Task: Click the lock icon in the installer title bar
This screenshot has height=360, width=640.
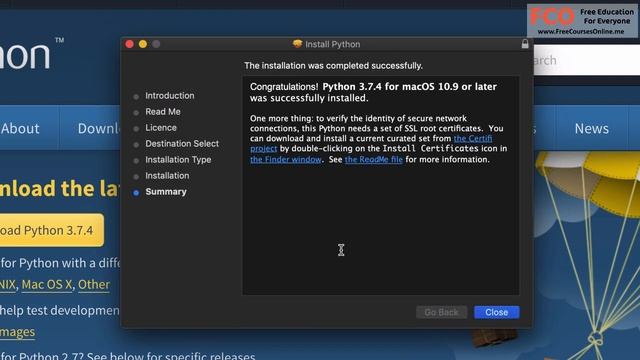Action: point(525,44)
